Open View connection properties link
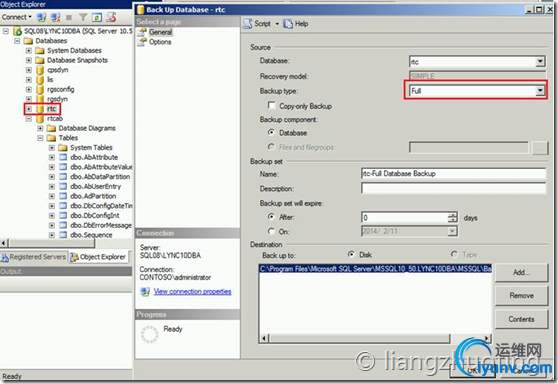This screenshot has width=558, height=384. (x=193, y=291)
